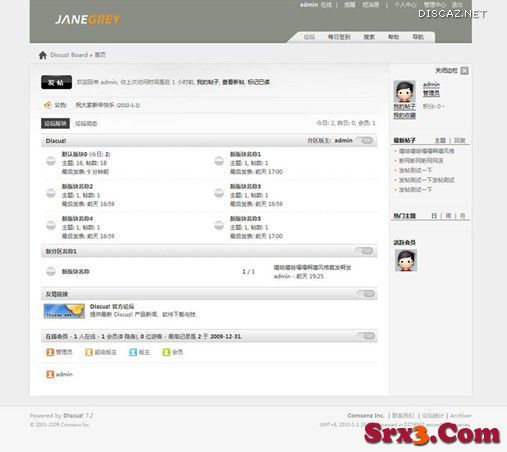Screen dimensions: 507x452
Task: Switch to the 论坛动态 tab
Action: [x=86, y=124]
